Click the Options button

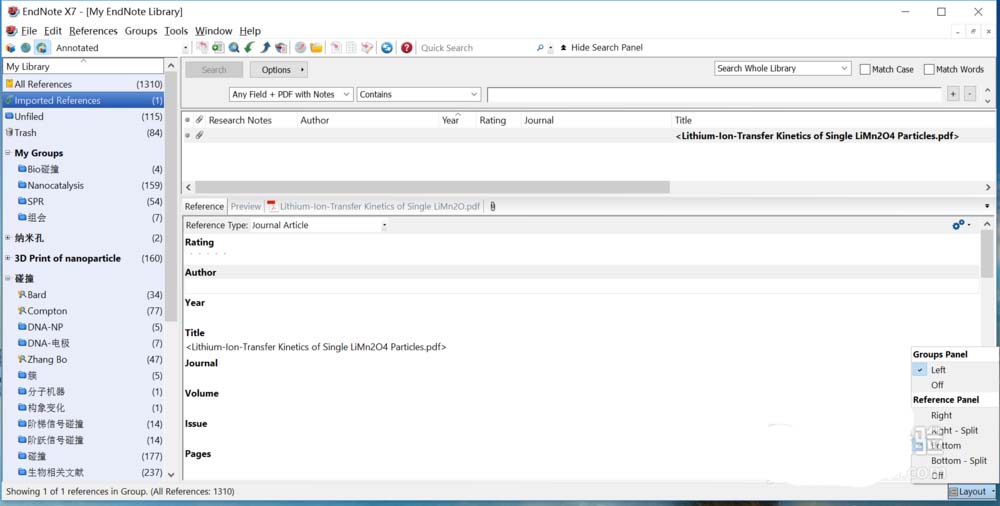tap(278, 70)
